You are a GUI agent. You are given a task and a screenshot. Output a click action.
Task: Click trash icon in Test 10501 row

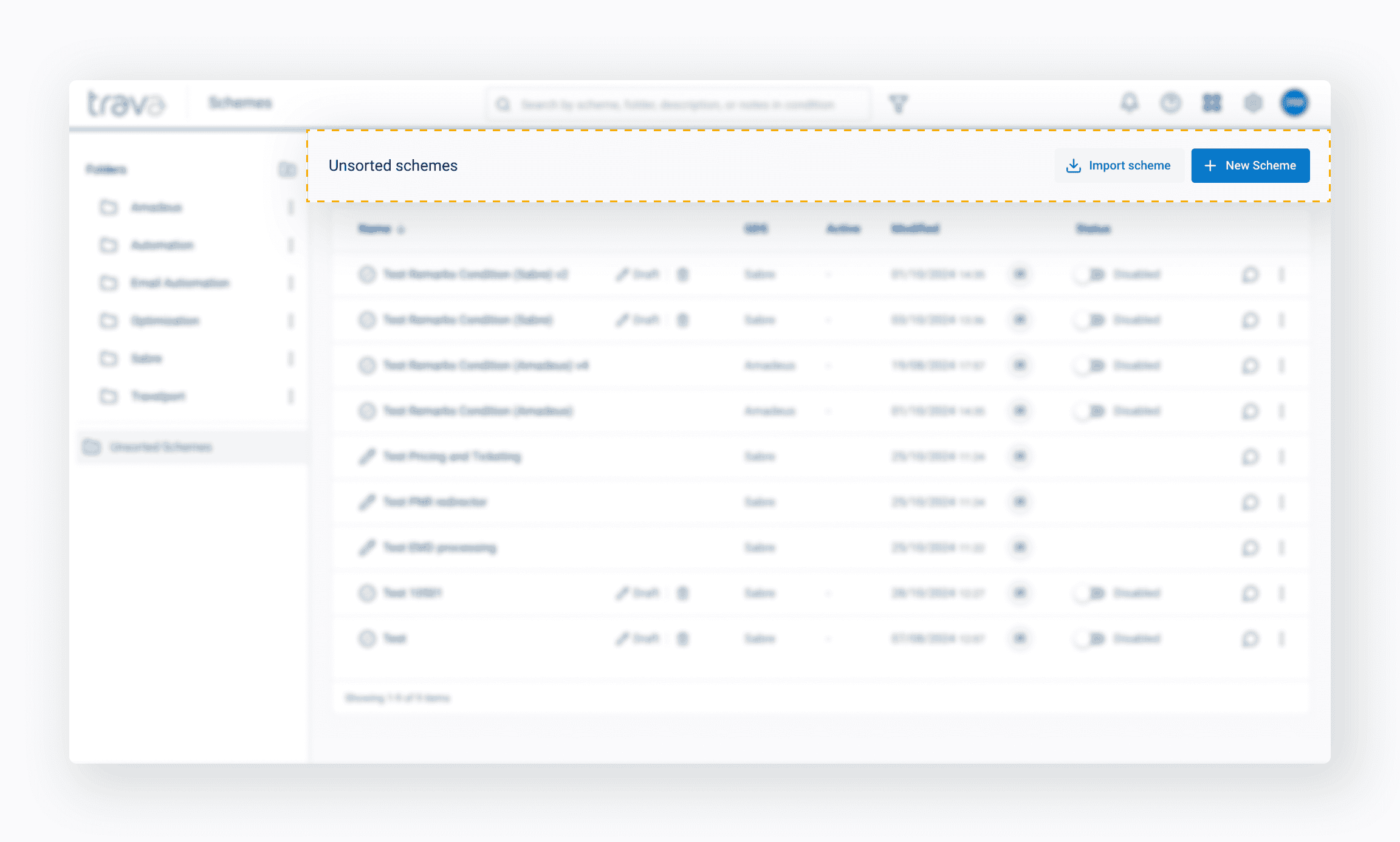(x=683, y=593)
